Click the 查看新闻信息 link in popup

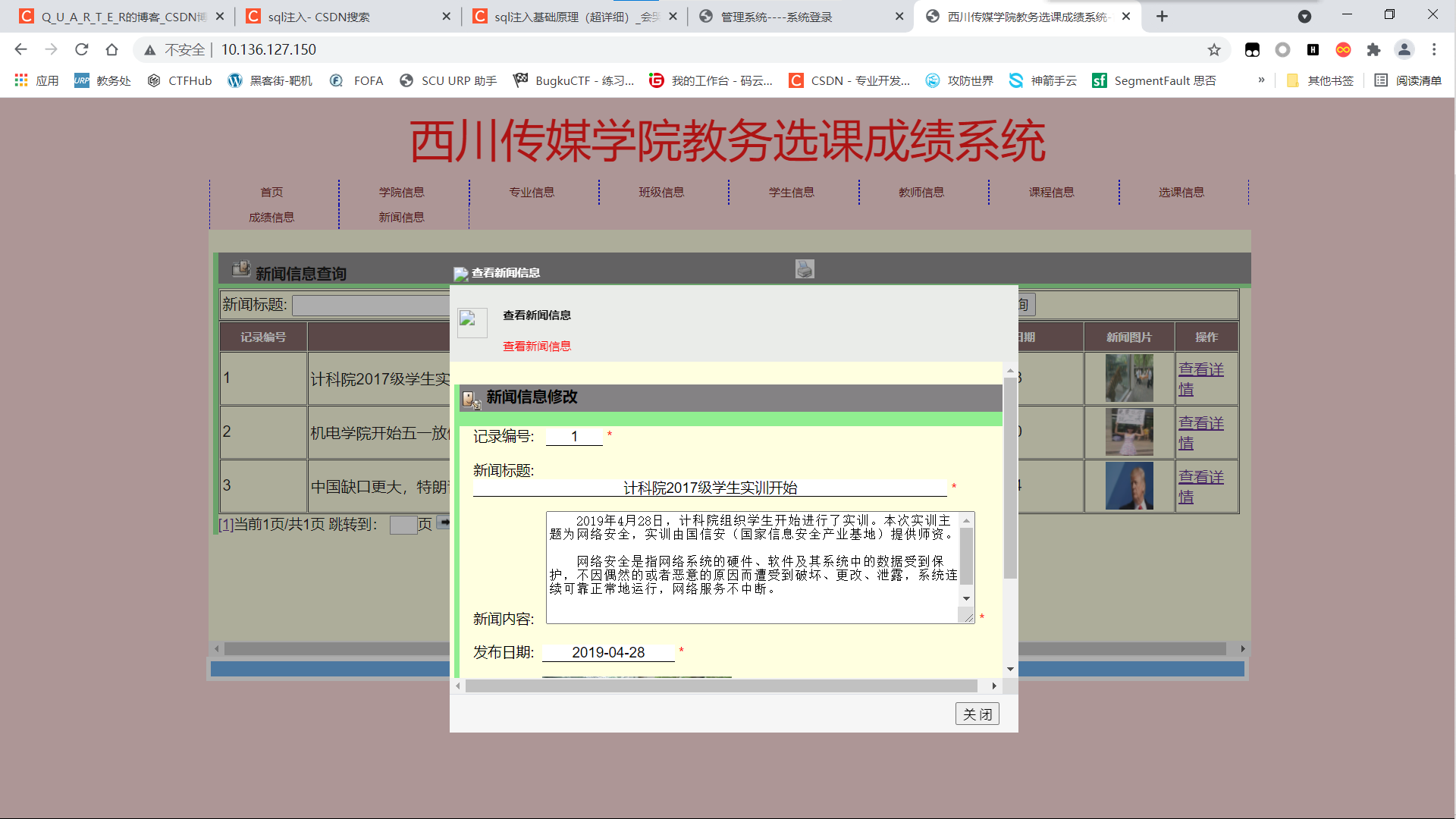point(538,345)
